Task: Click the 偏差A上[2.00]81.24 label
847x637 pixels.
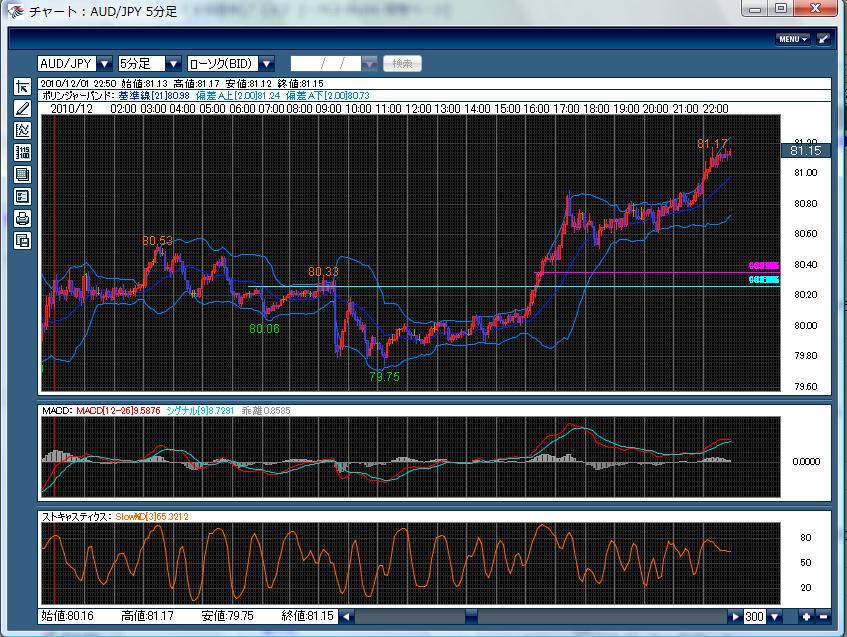Action: 238,96
